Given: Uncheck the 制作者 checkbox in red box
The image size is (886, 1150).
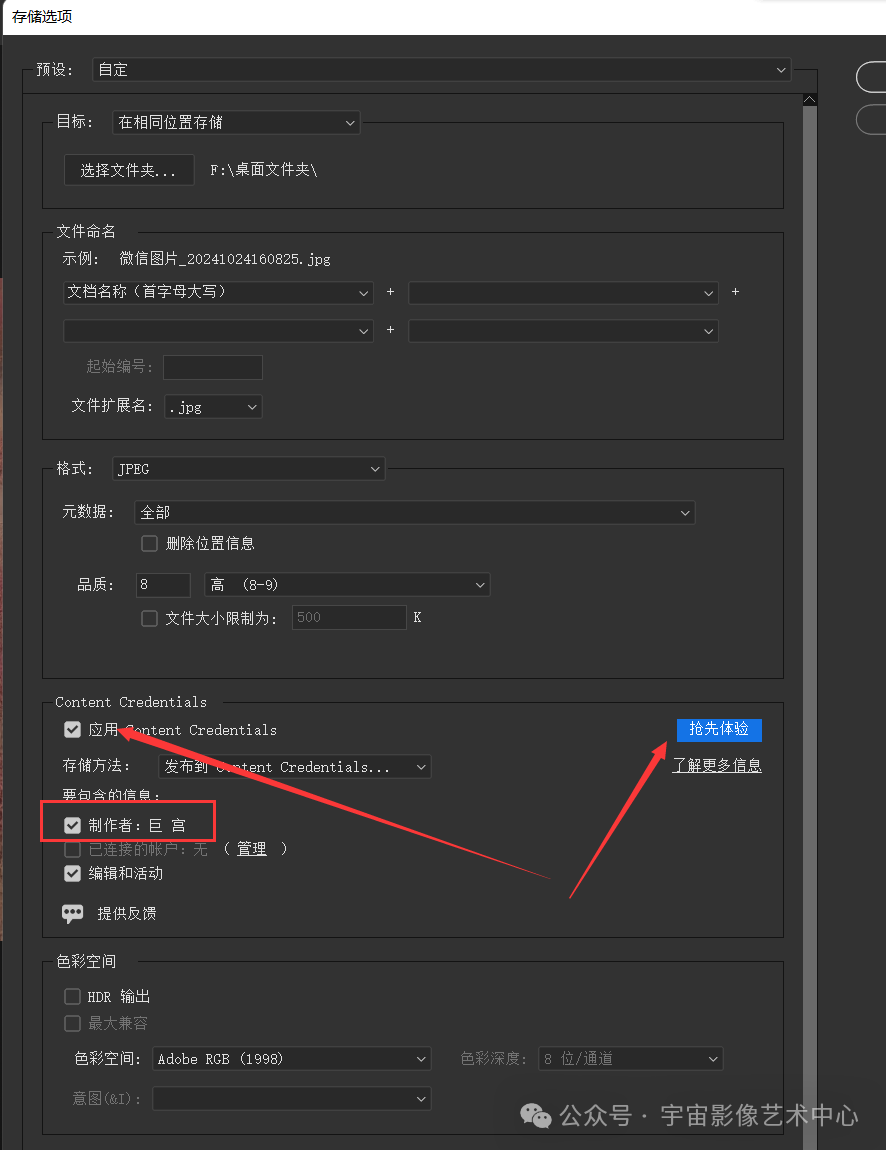Looking at the screenshot, I should tap(72, 826).
